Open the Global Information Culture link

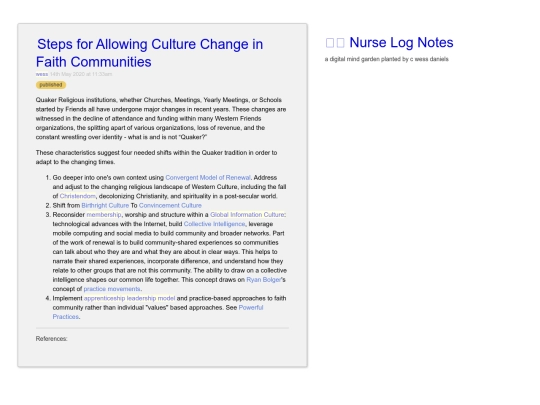(247, 215)
